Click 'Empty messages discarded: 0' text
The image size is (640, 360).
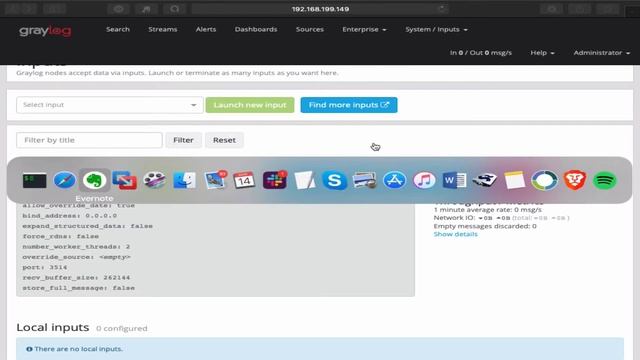coord(485,226)
